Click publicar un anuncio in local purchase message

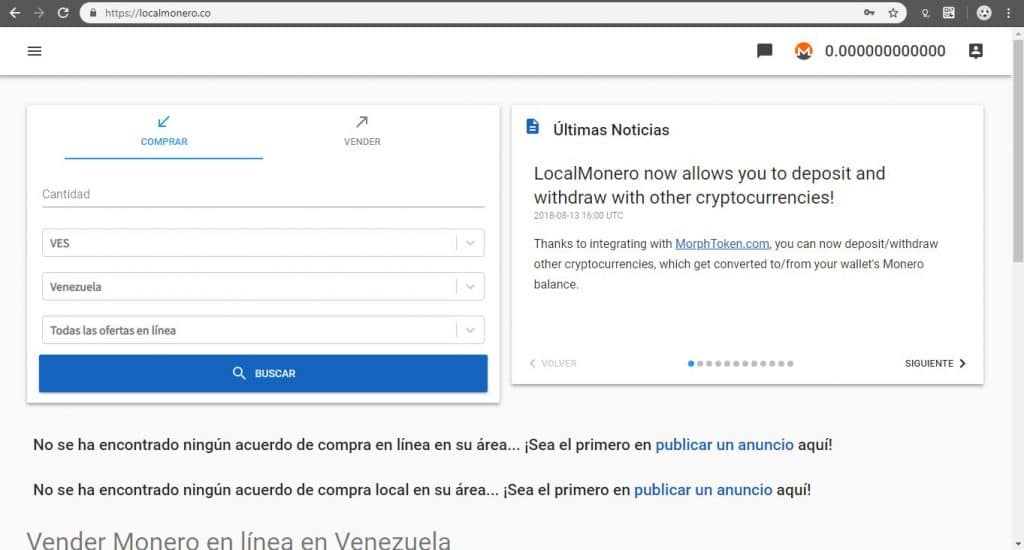click(703, 490)
